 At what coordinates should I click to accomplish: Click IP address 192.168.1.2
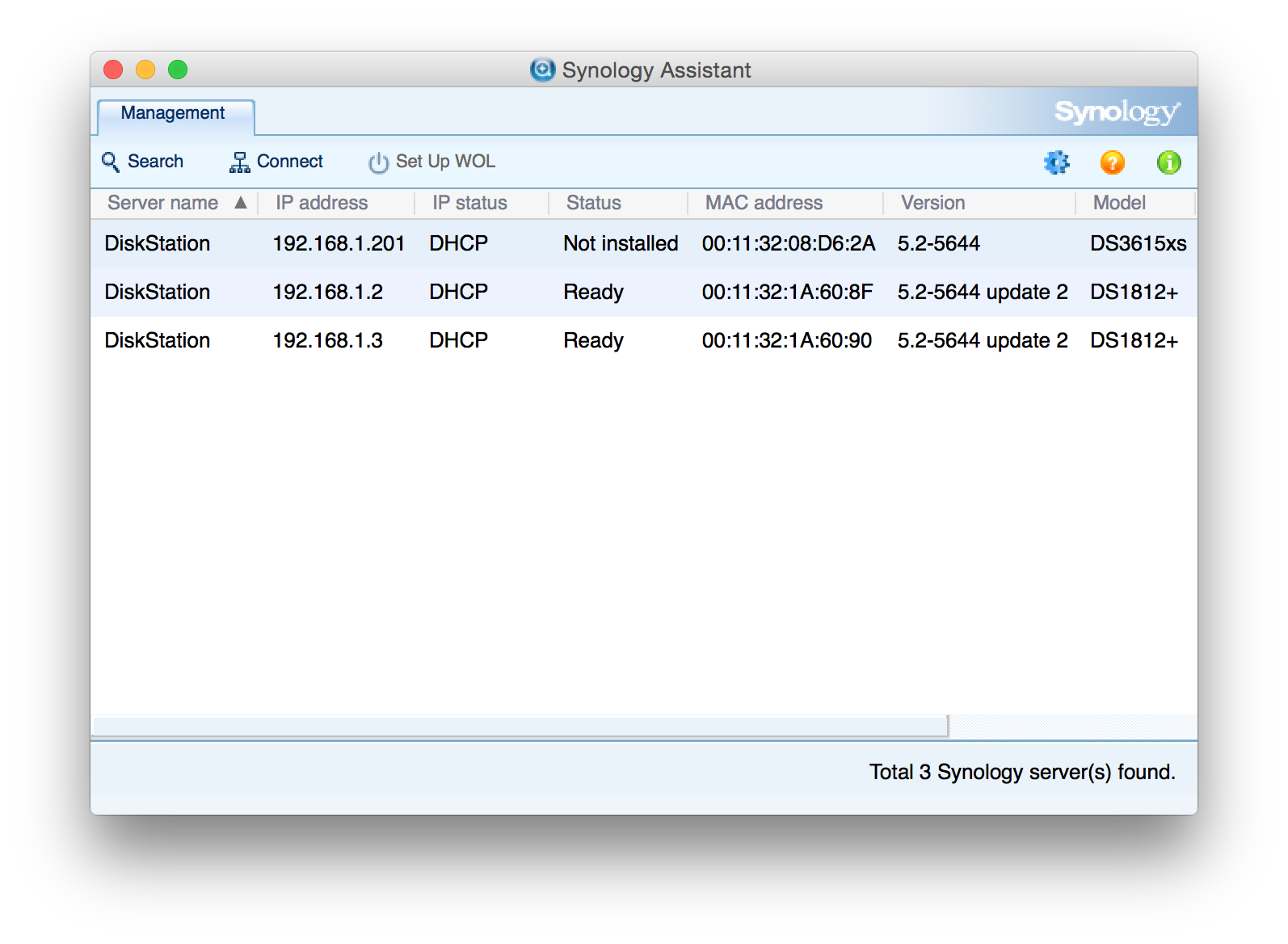328,292
